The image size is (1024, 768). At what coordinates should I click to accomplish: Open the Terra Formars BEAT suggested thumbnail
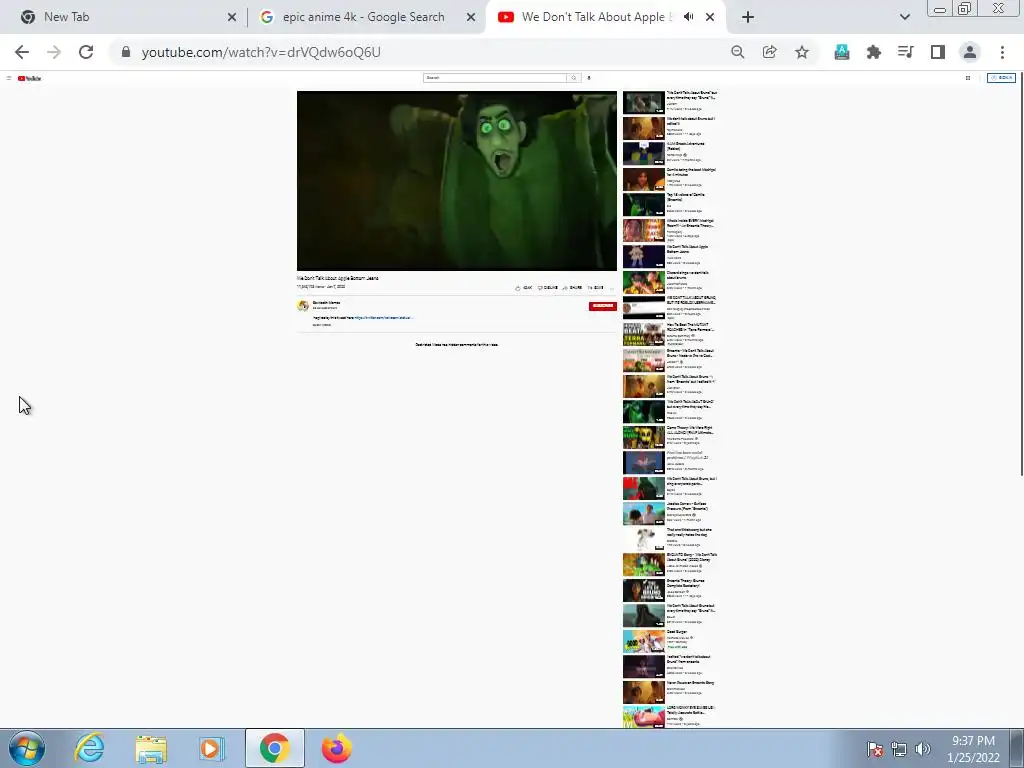[644, 334]
